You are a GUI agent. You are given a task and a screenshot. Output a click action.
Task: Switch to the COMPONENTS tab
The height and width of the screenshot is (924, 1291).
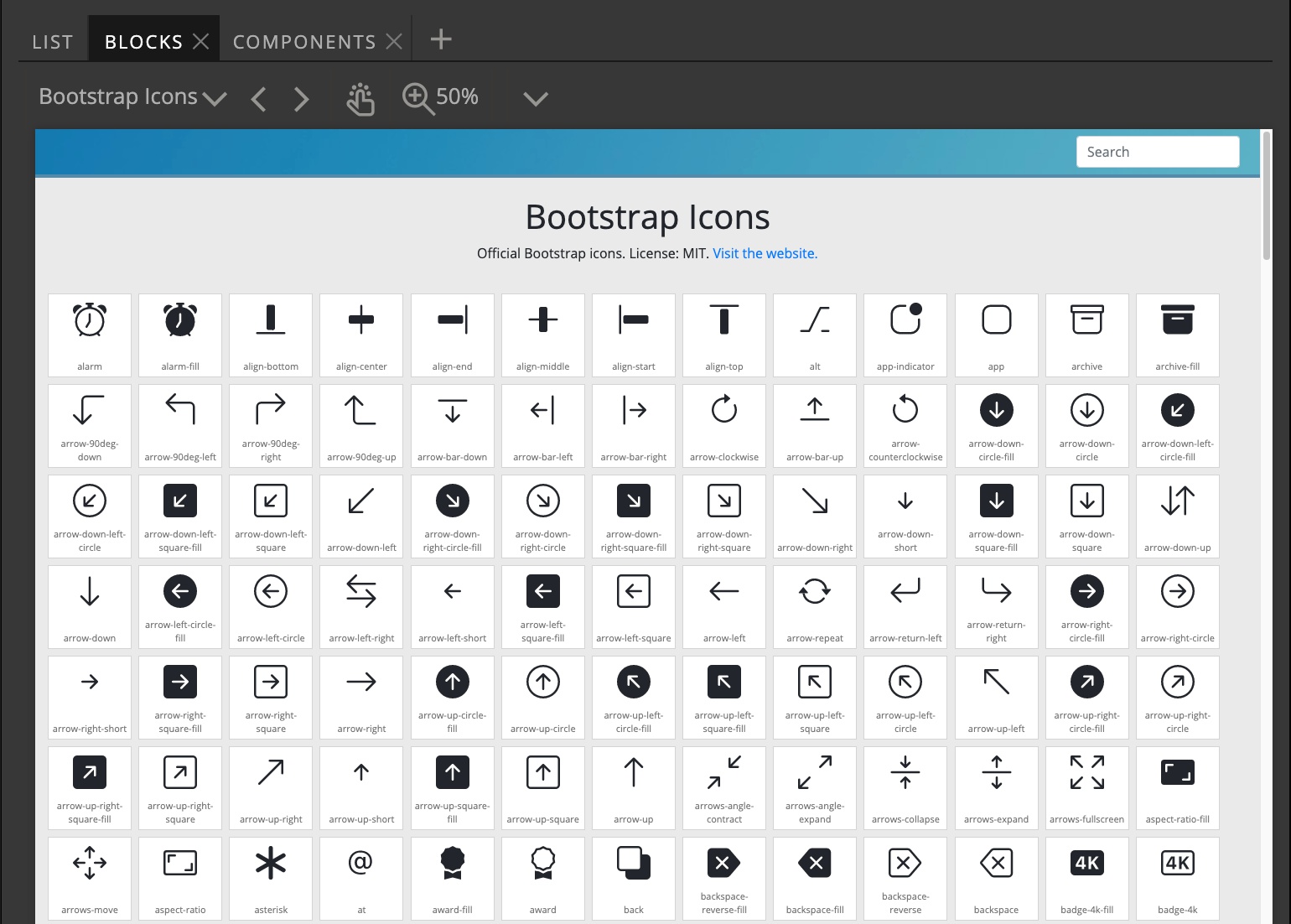pyautogui.click(x=304, y=42)
